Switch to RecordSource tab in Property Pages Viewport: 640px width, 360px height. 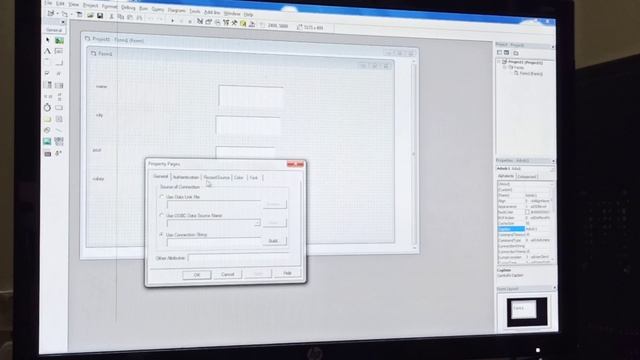(217, 178)
